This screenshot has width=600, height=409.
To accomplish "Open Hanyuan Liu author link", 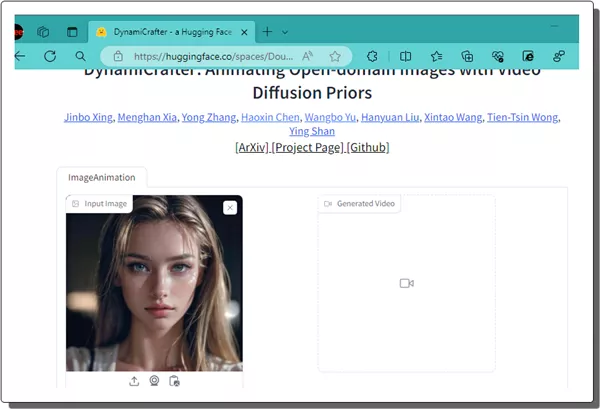I will click(x=390, y=117).
